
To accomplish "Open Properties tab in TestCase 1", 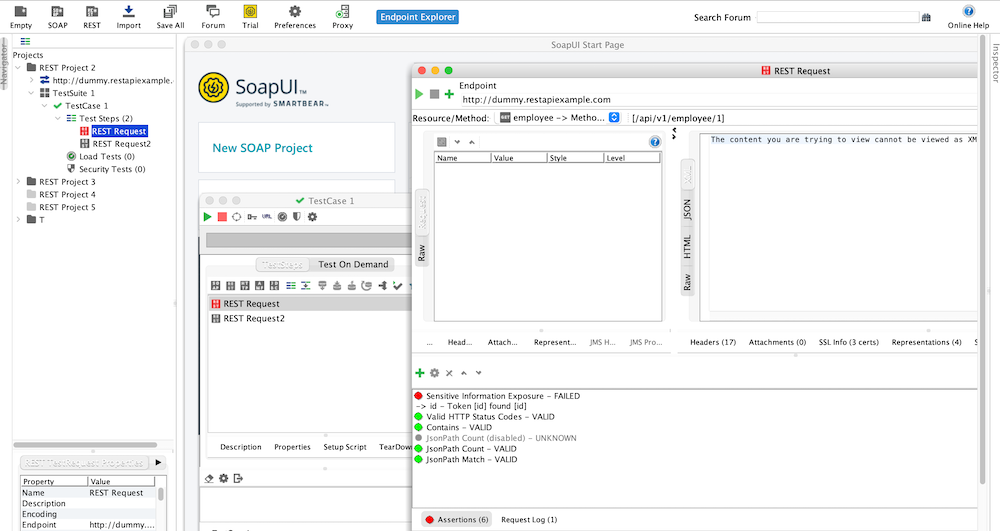I will (x=292, y=447).
